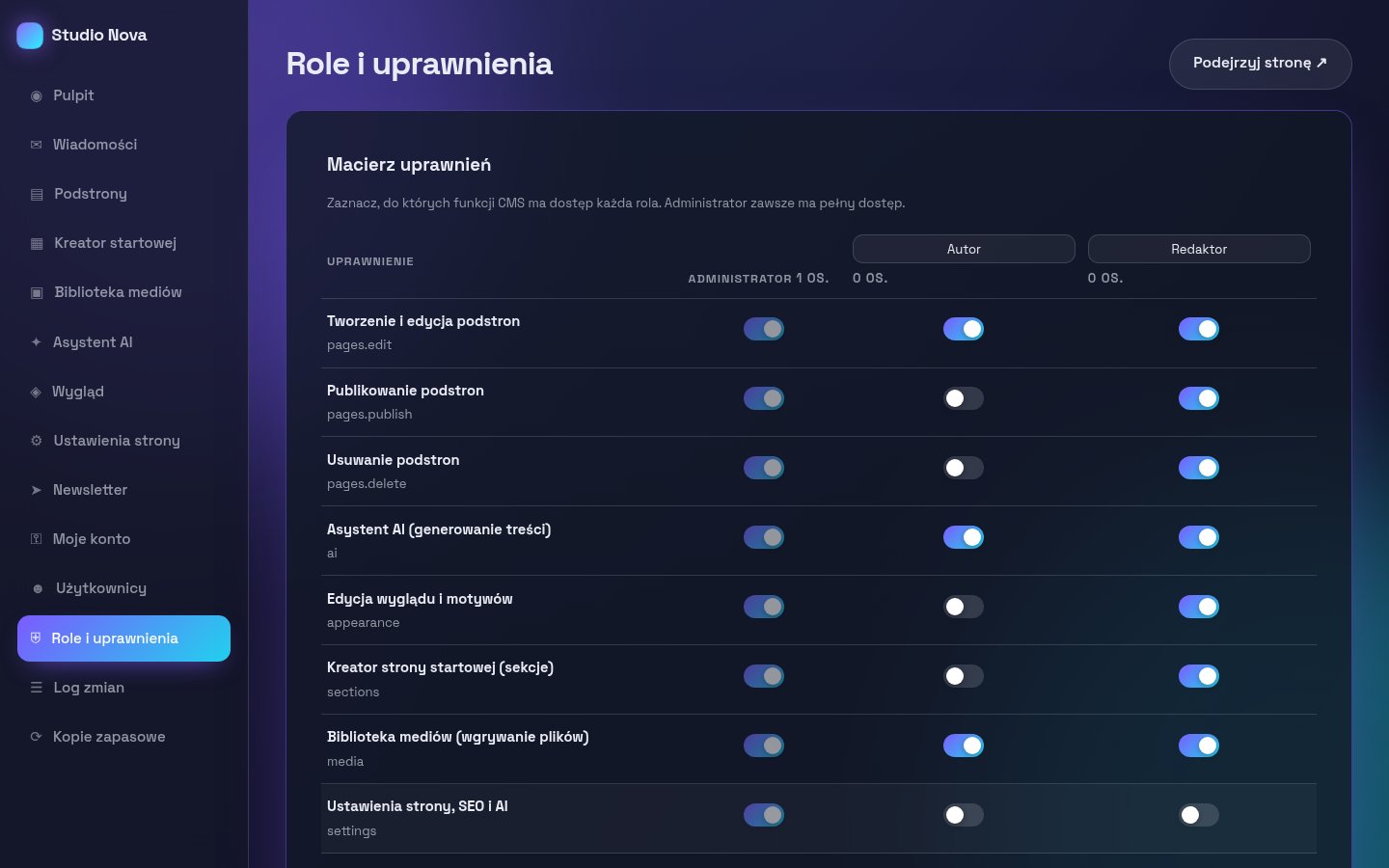Click the Kopie zapasowe refresh icon

37,737
